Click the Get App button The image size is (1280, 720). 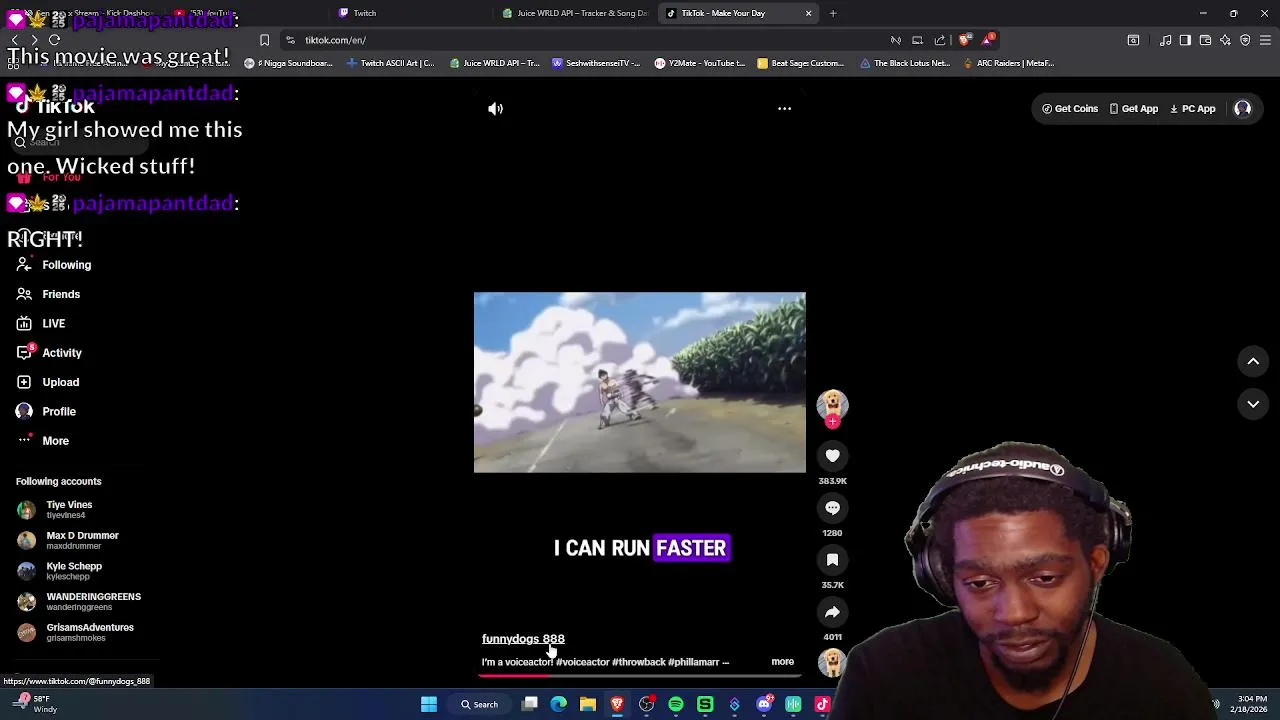[1133, 109]
